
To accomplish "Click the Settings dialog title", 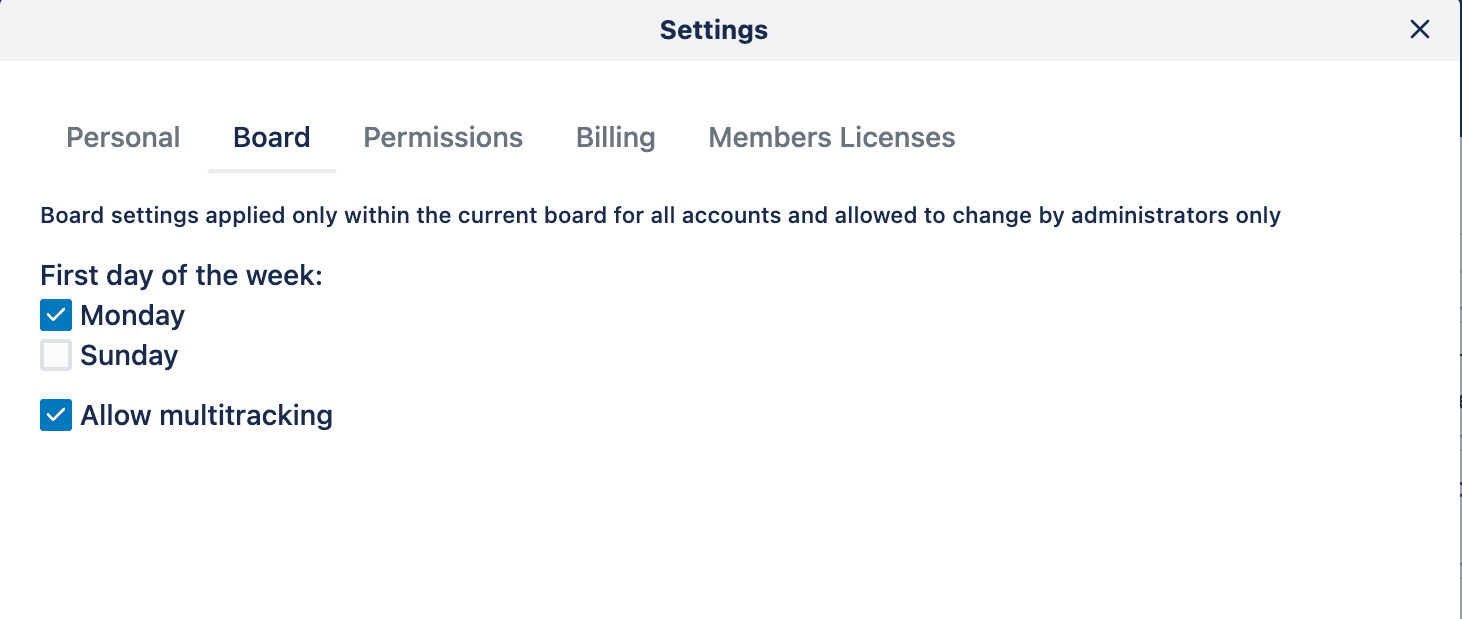I will (x=713, y=29).
